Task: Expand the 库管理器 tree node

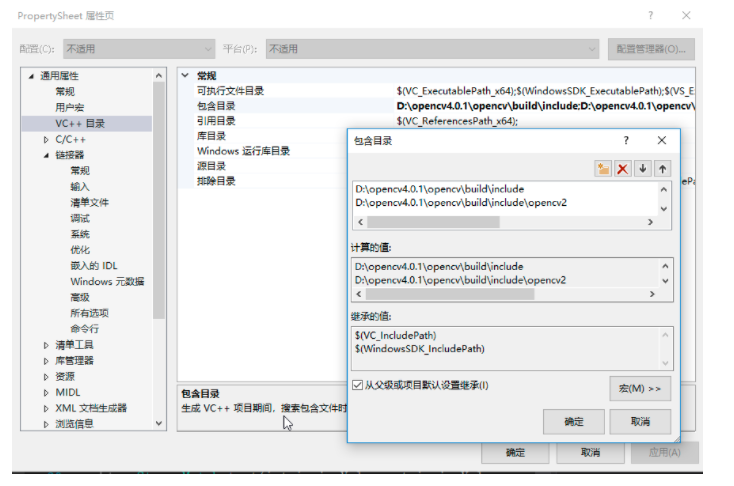Action: point(46,361)
